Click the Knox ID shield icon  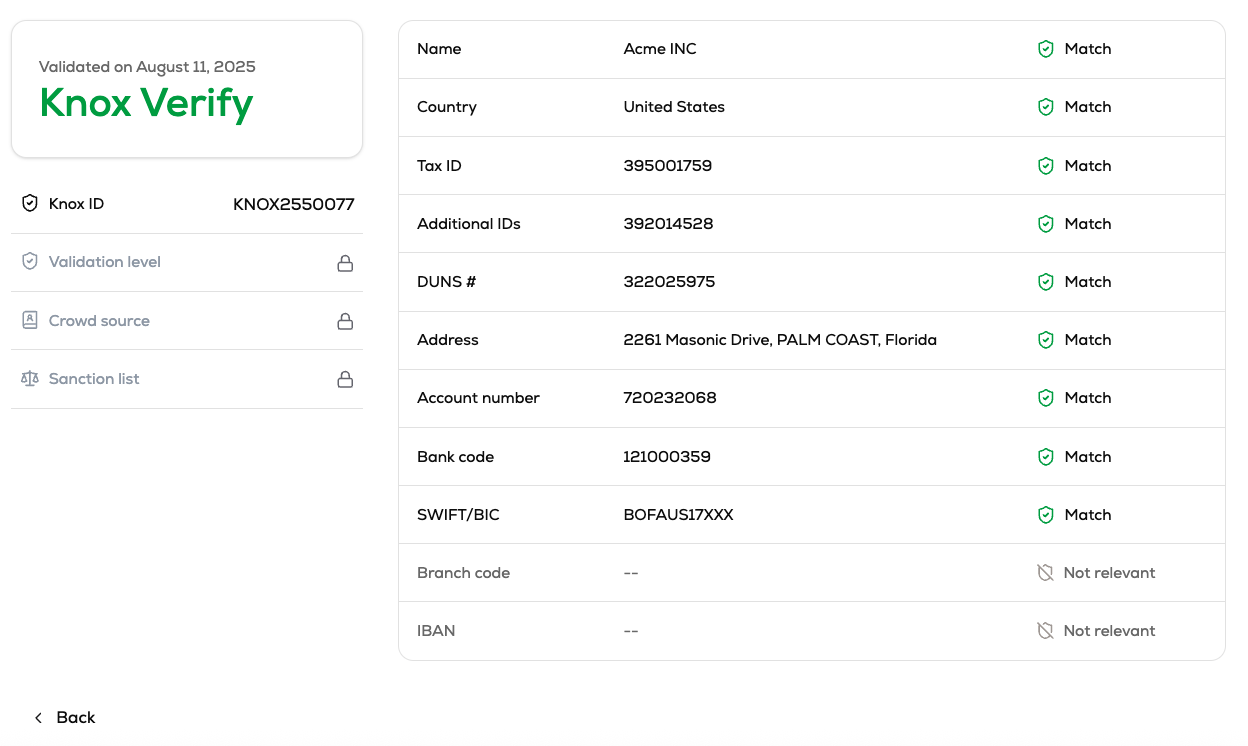tap(30, 204)
